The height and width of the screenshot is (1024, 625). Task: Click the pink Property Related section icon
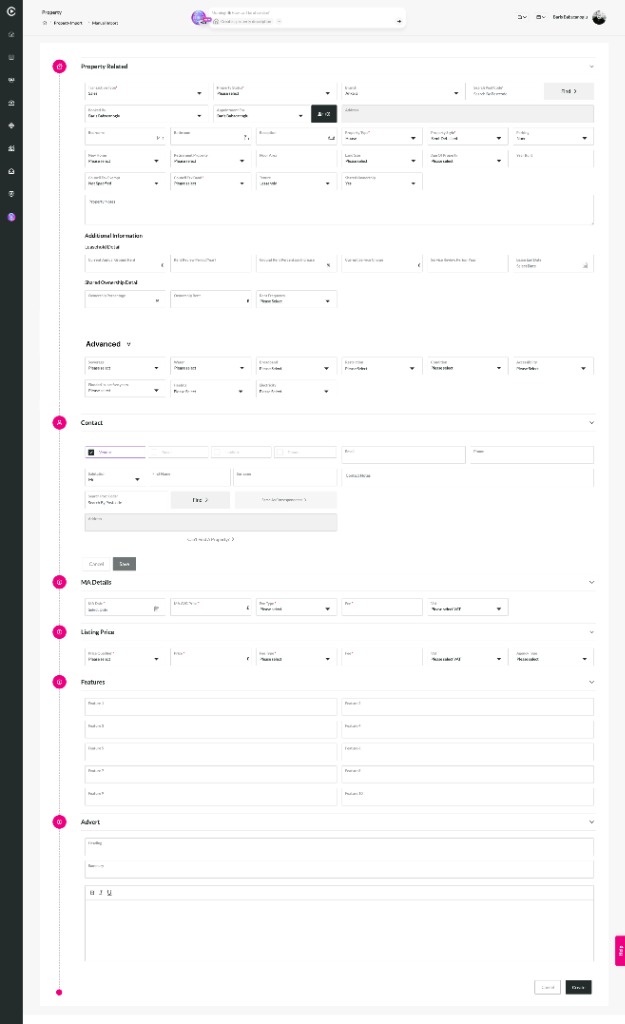pos(59,67)
